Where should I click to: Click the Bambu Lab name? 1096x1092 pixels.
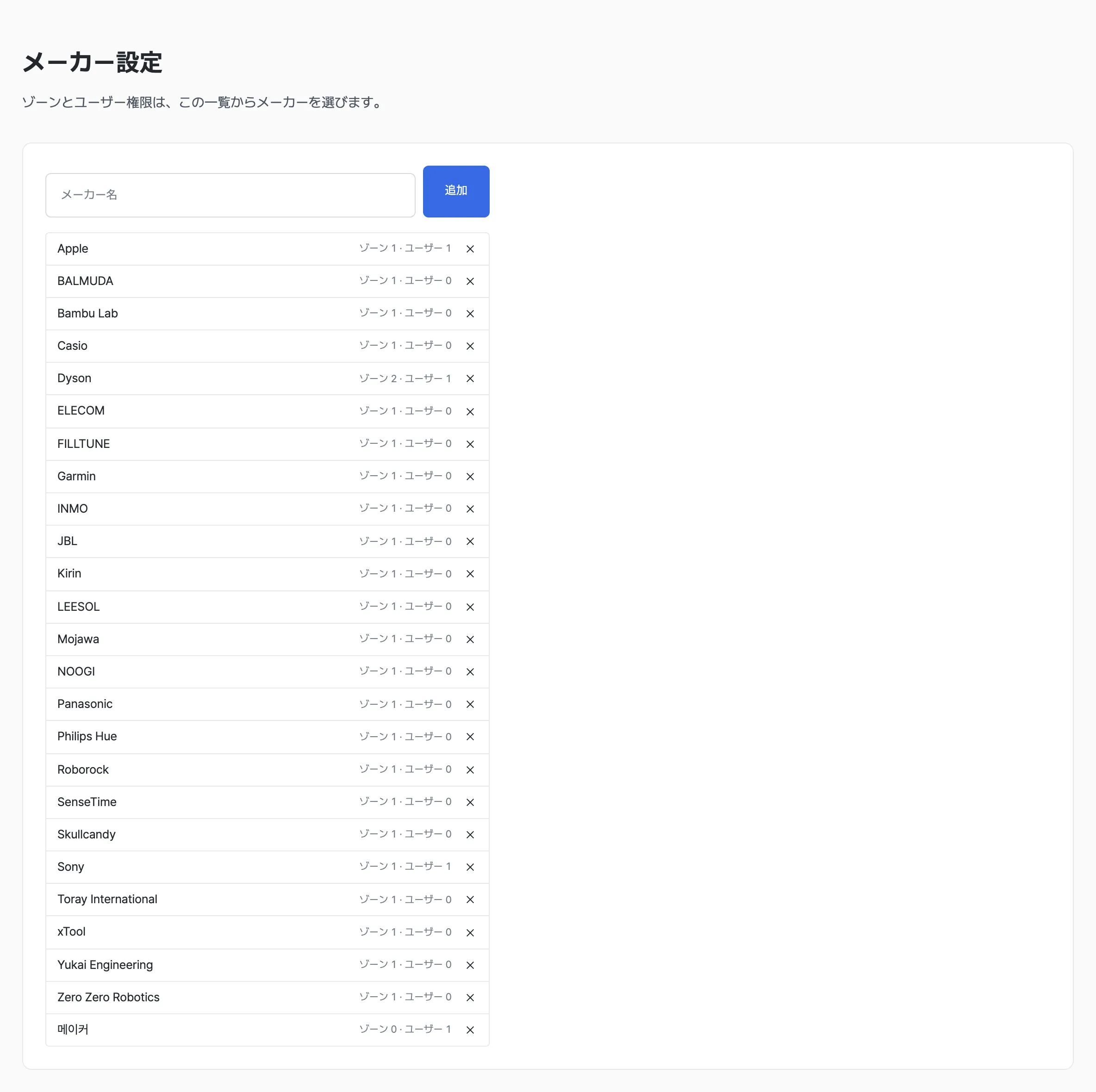[87, 313]
